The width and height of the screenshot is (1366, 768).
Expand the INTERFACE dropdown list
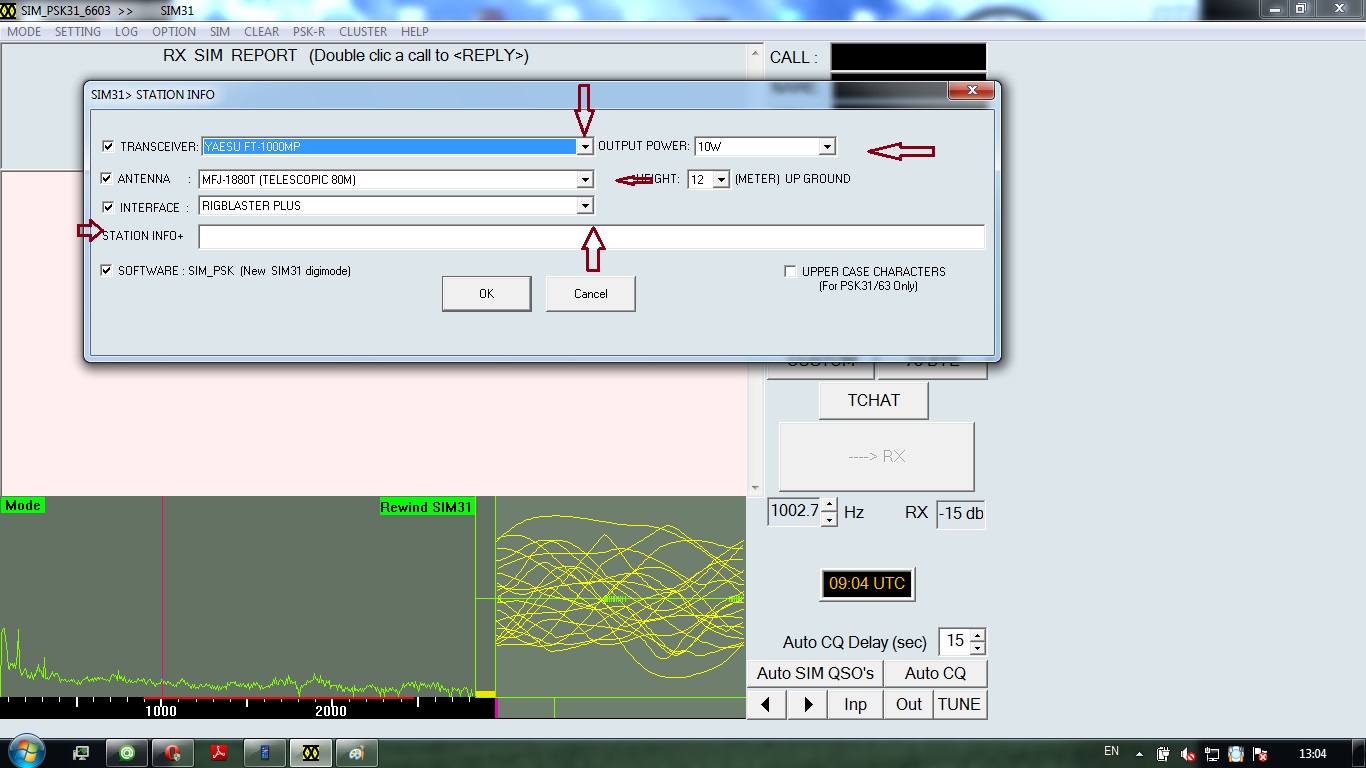click(x=585, y=206)
